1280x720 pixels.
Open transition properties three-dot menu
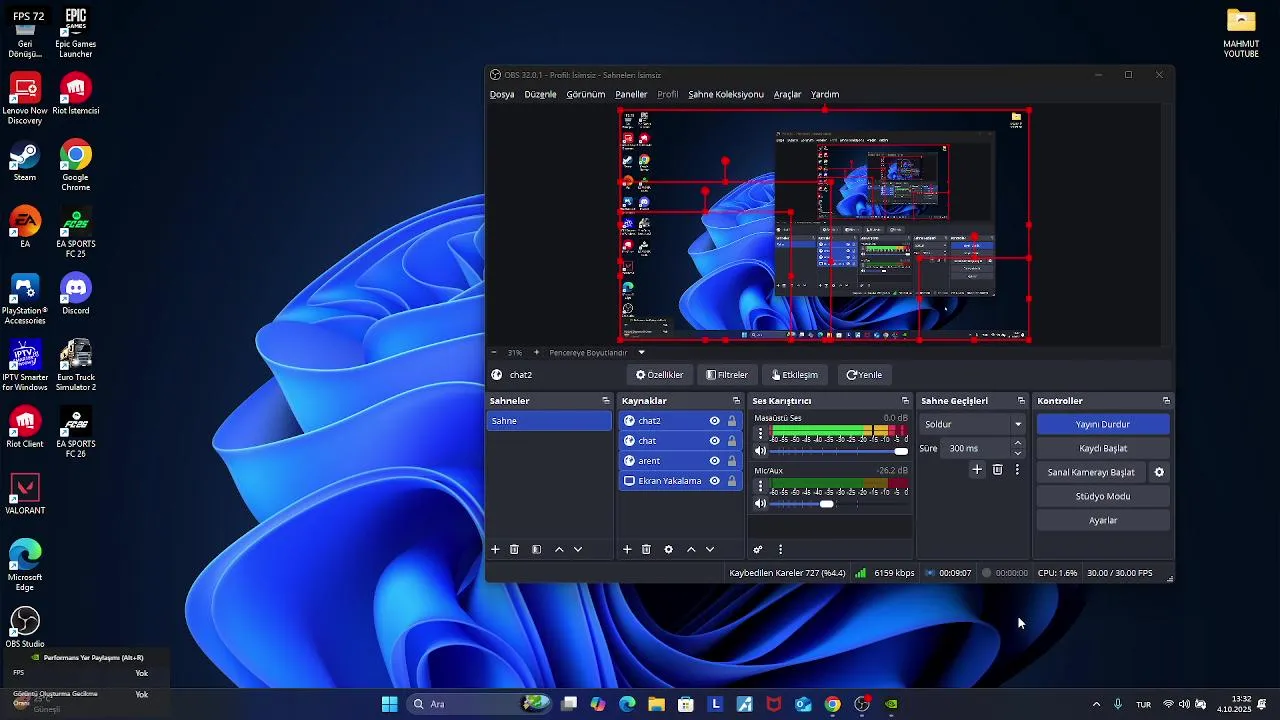(x=1017, y=469)
